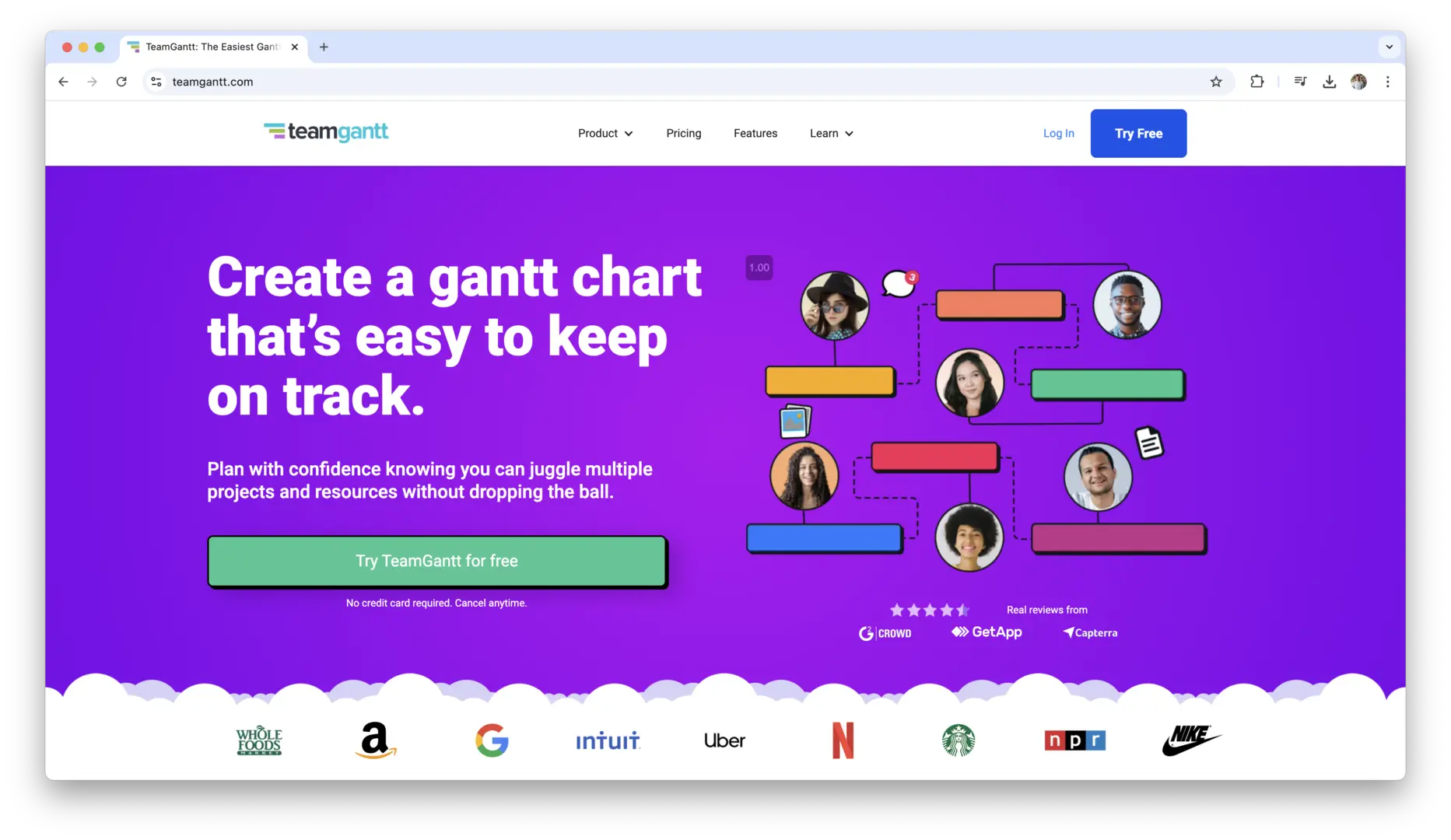Click the NPR logo
Screen dimensions: 1451x840
pos(1074,740)
